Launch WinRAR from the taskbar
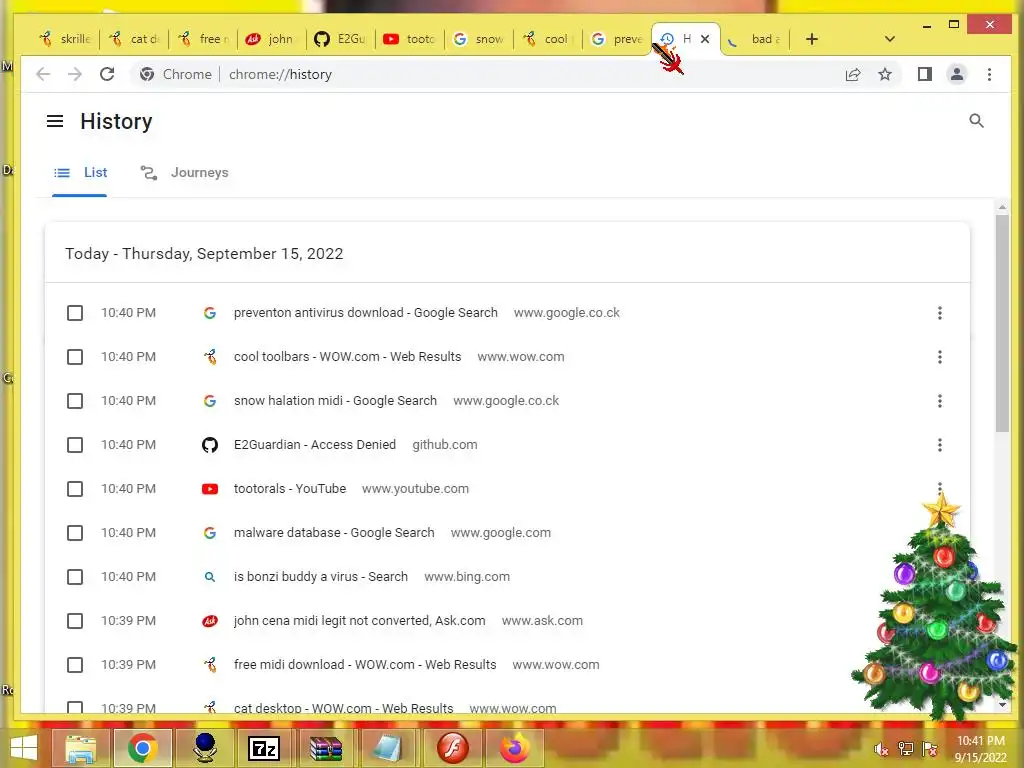 click(326, 748)
